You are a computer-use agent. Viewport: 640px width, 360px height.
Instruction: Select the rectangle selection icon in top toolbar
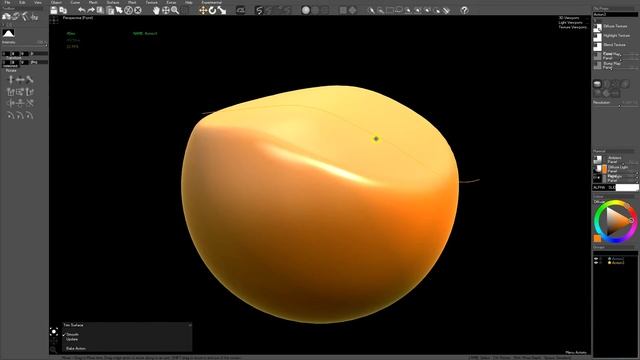click(x=390, y=11)
